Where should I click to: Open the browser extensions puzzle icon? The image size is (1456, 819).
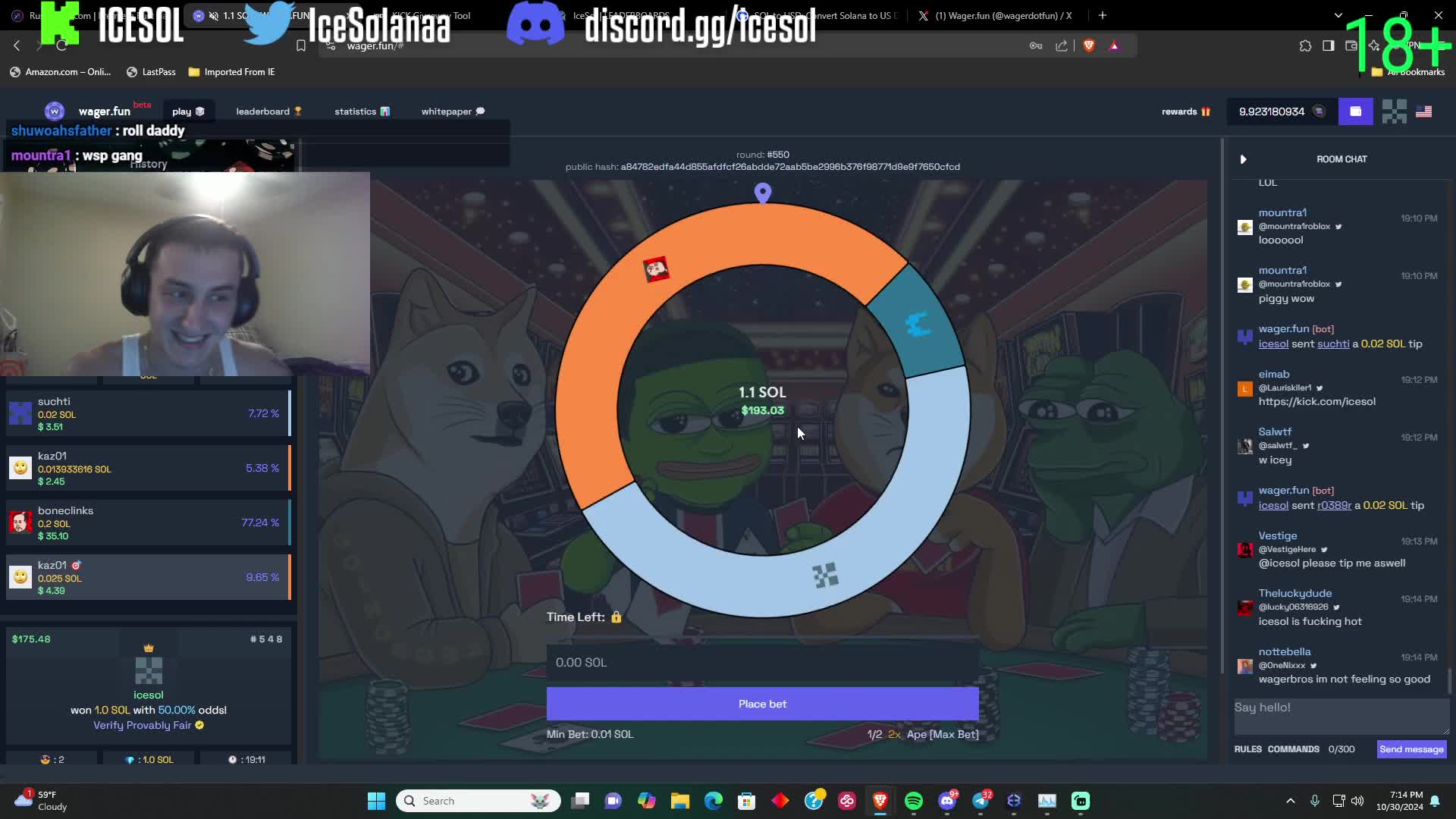point(1305,45)
